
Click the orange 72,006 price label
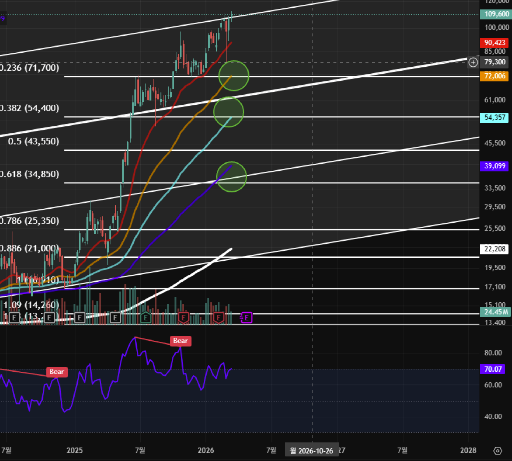[494, 76]
